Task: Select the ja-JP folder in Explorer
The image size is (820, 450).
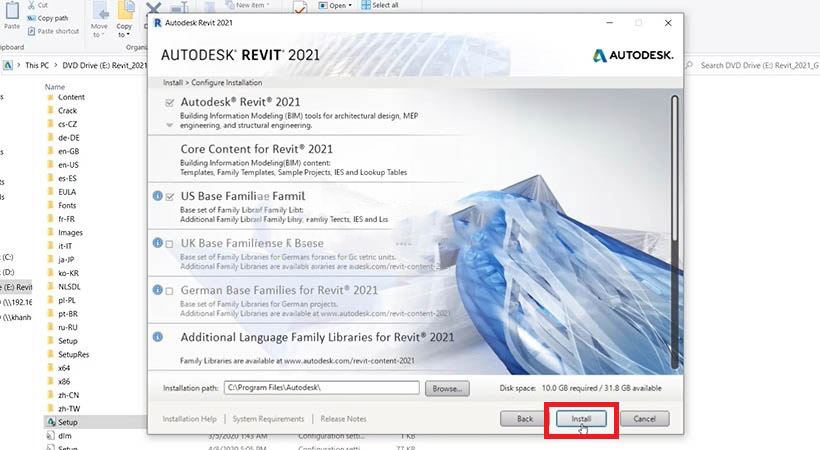Action: (x=66, y=260)
